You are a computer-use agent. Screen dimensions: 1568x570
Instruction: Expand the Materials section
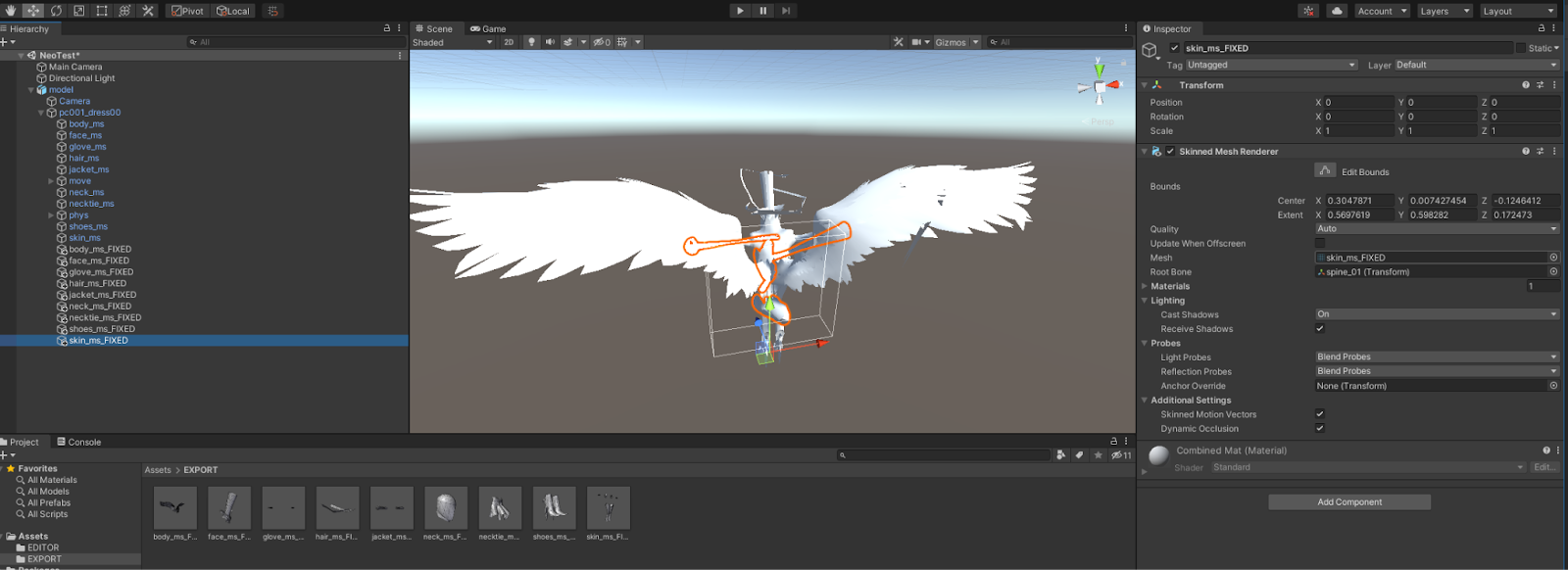(x=1144, y=286)
